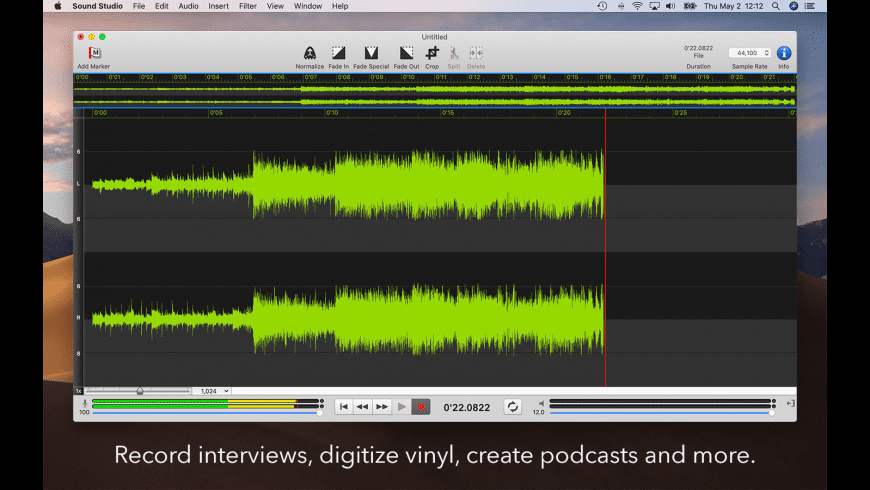The image size is (870, 490).
Task: Click the horizontal zoom slider knob
Action: click(140, 391)
